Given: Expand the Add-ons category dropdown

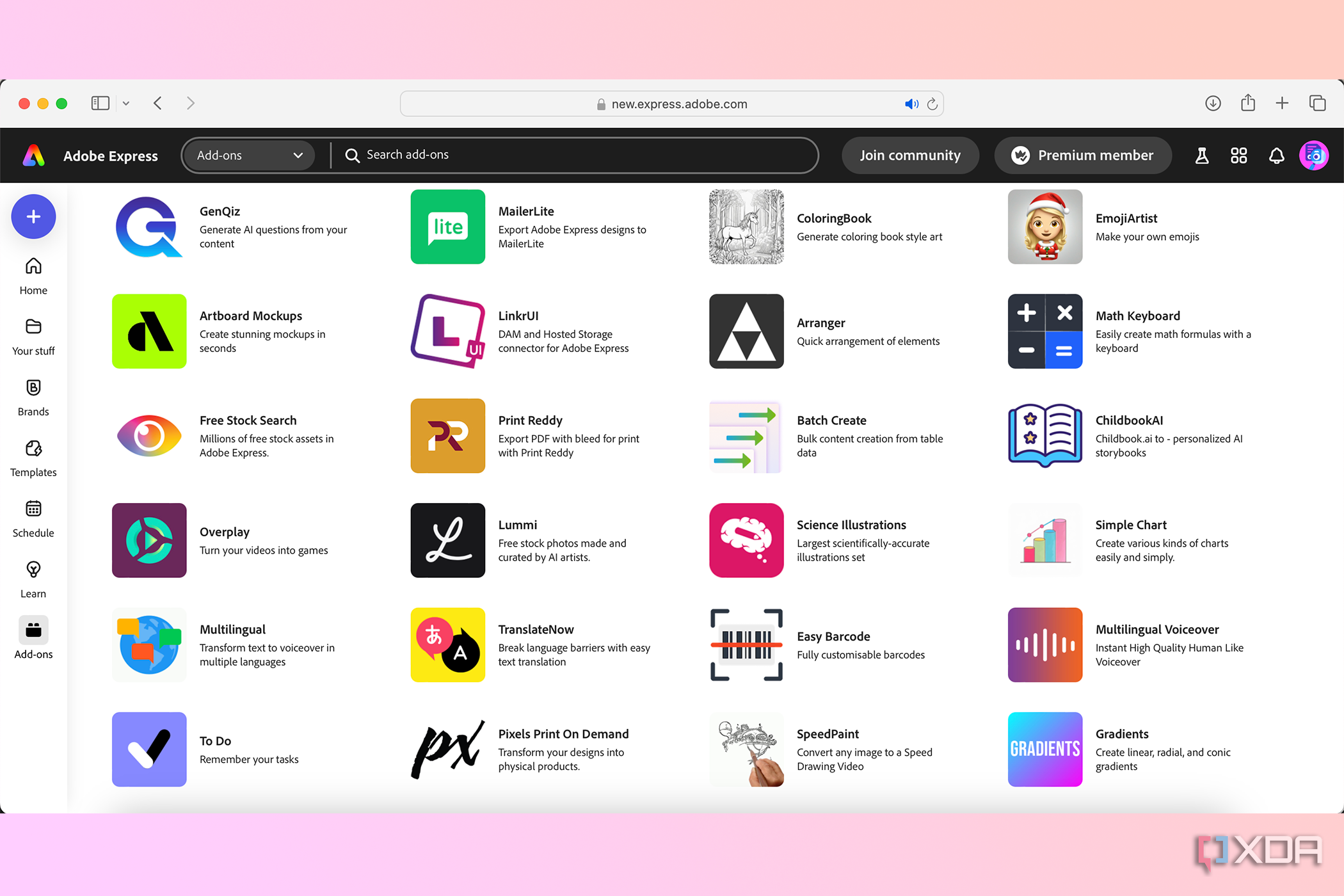Looking at the screenshot, I should [249, 156].
